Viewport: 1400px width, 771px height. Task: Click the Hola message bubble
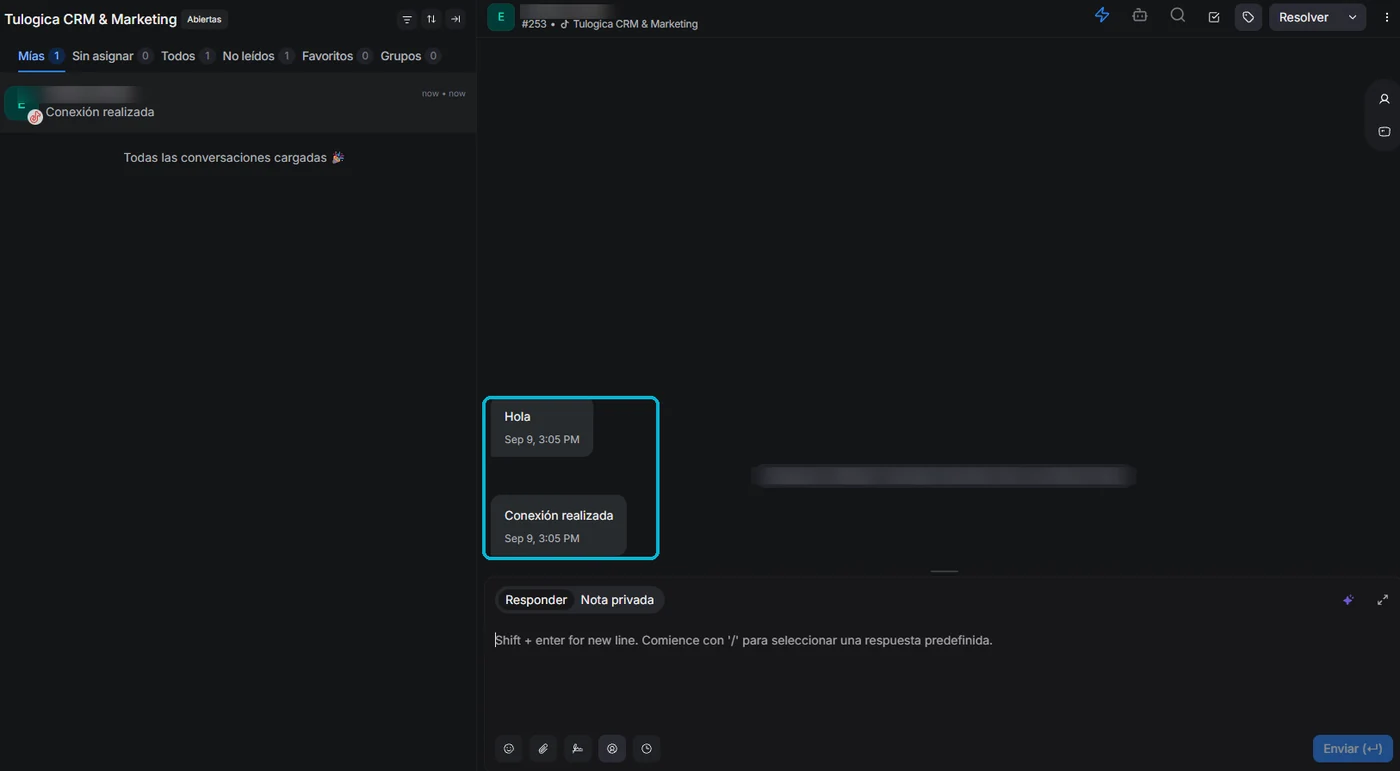(542, 427)
